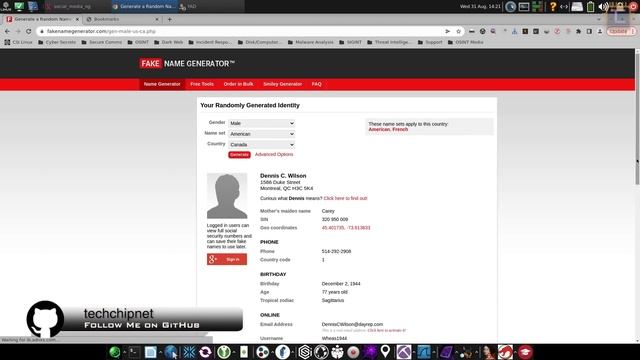
Task: Click the gray profile silhouette image
Action: coord(227,196)
